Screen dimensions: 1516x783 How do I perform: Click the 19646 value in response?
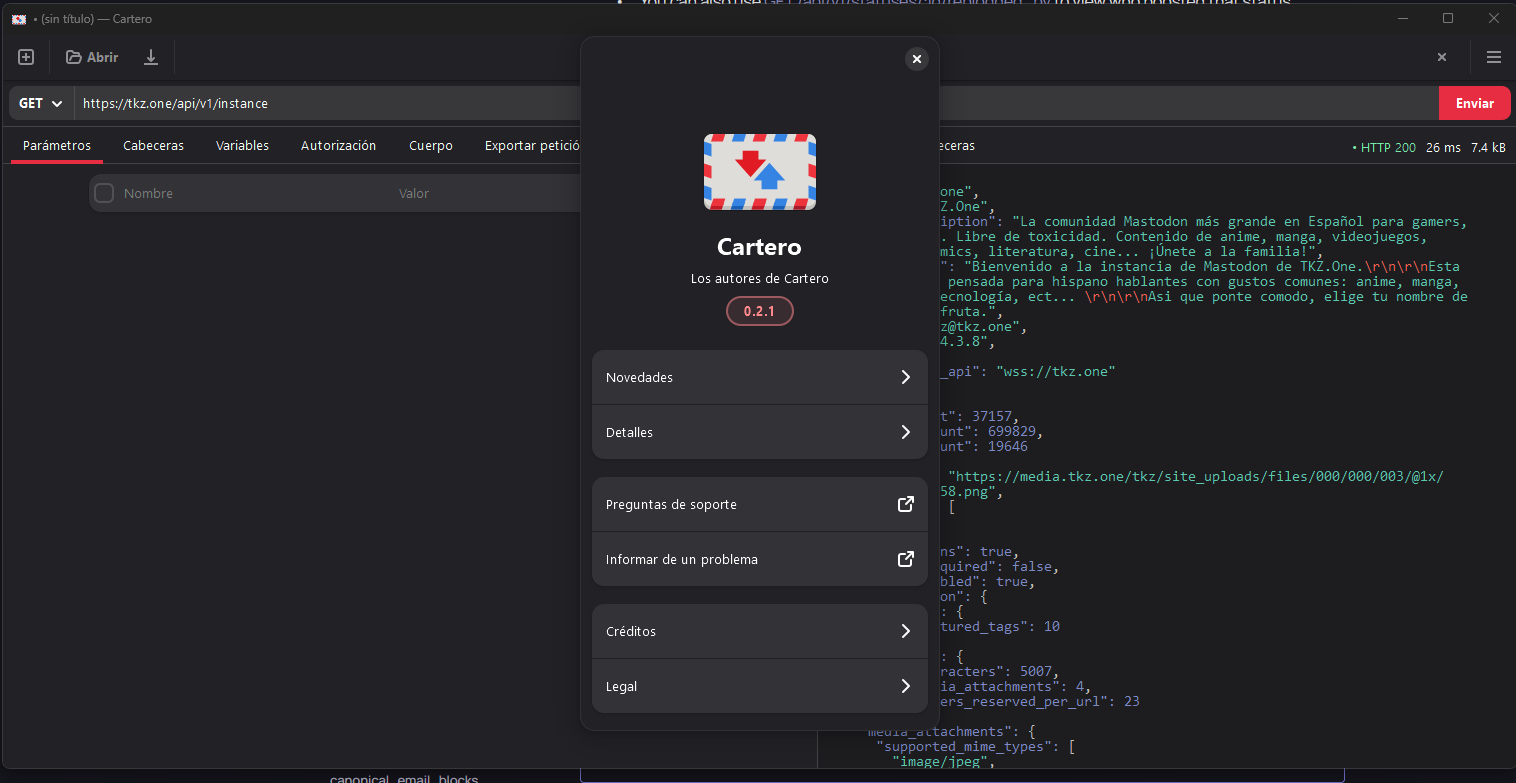click(x=1007, y=446)
